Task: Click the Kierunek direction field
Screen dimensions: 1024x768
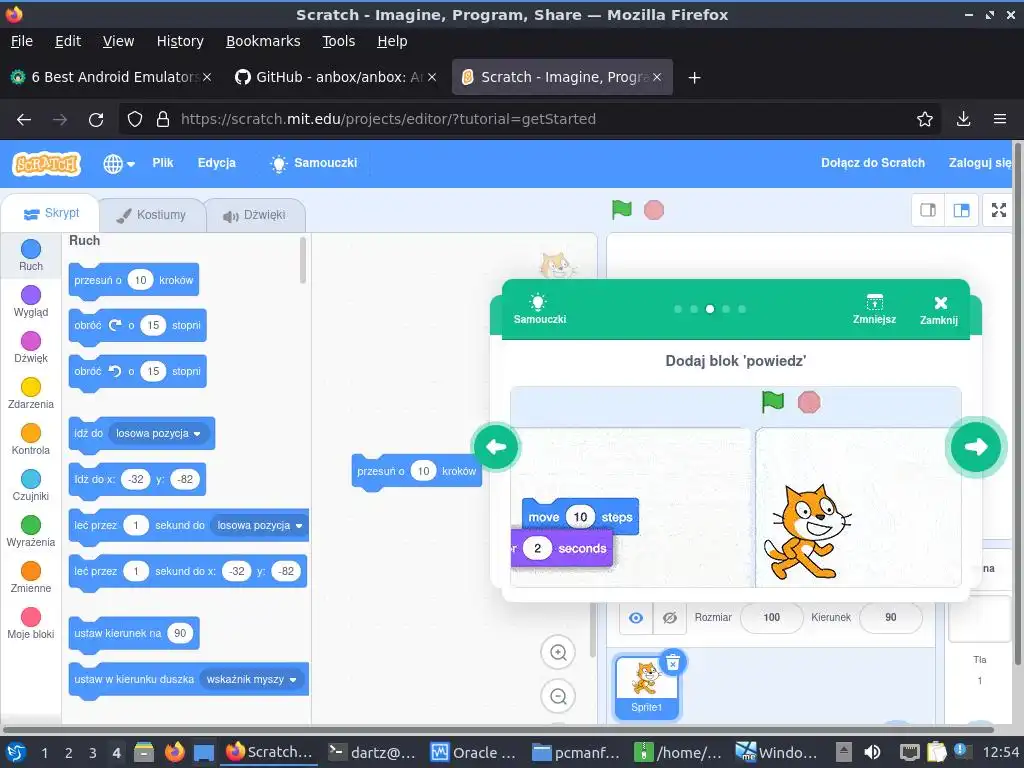Action: pos(890,617)
